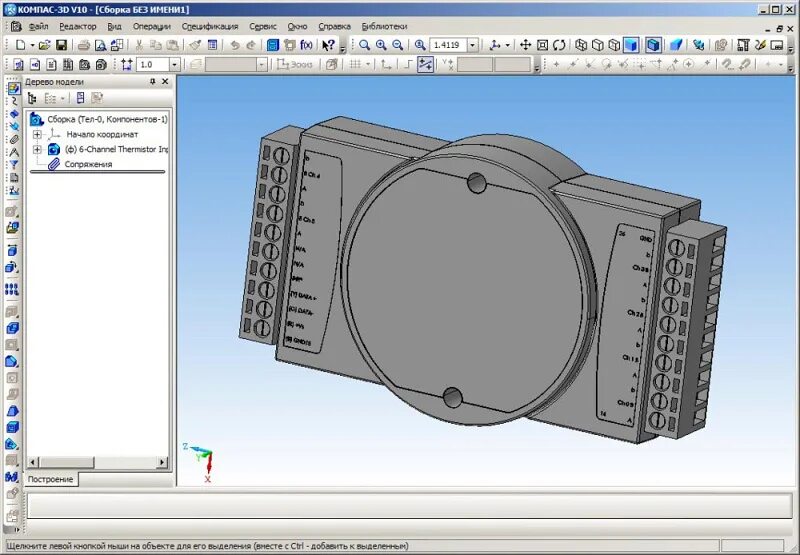Create a new document with the blank page icon
Image resolution: width=800 pixels, height=555 pixels.
click(x=20, y=45)
